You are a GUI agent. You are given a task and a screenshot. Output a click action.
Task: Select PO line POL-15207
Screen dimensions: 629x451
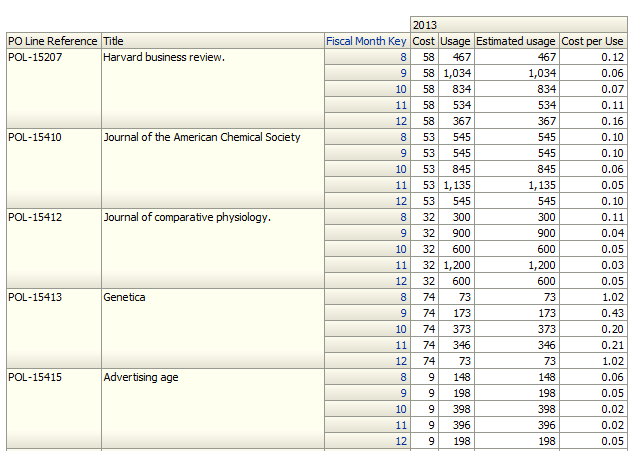pos(53,88)
